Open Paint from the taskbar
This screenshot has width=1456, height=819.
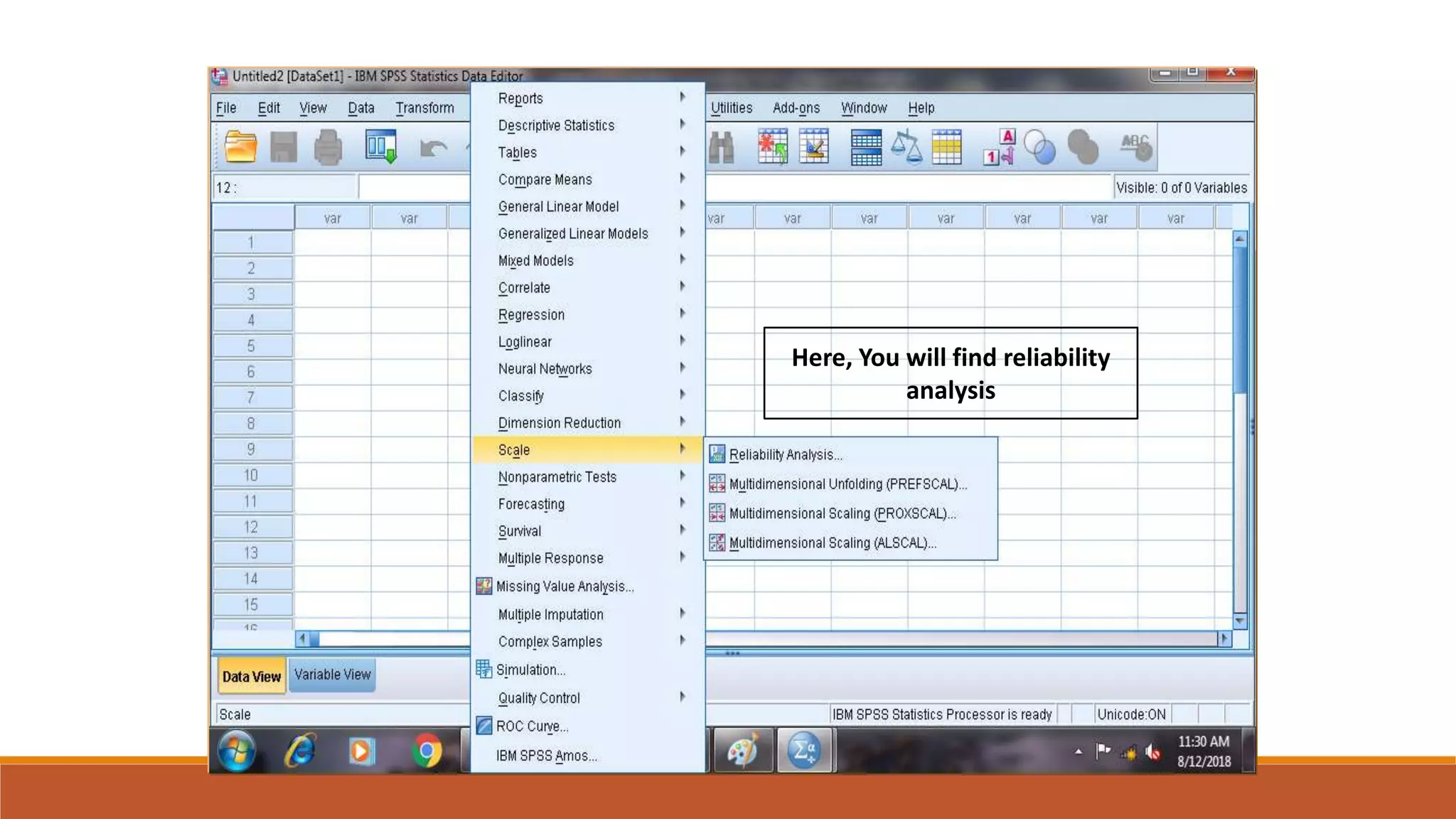742,751
